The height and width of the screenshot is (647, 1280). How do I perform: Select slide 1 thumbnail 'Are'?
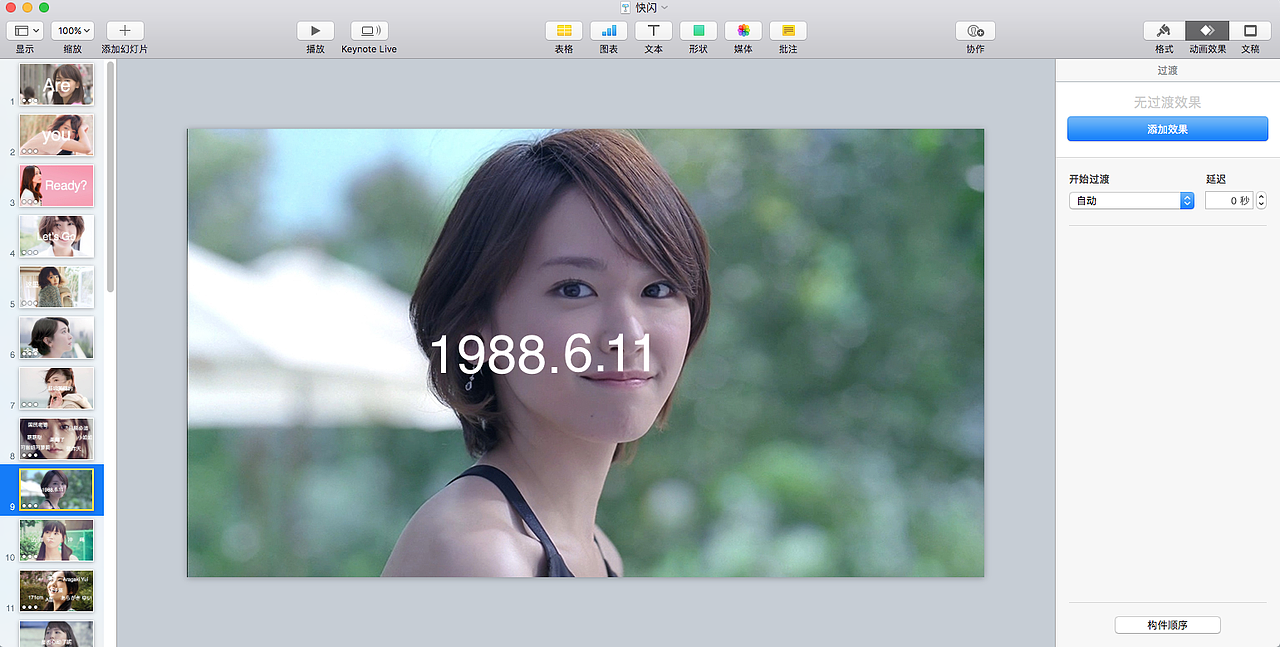[57, 85]
